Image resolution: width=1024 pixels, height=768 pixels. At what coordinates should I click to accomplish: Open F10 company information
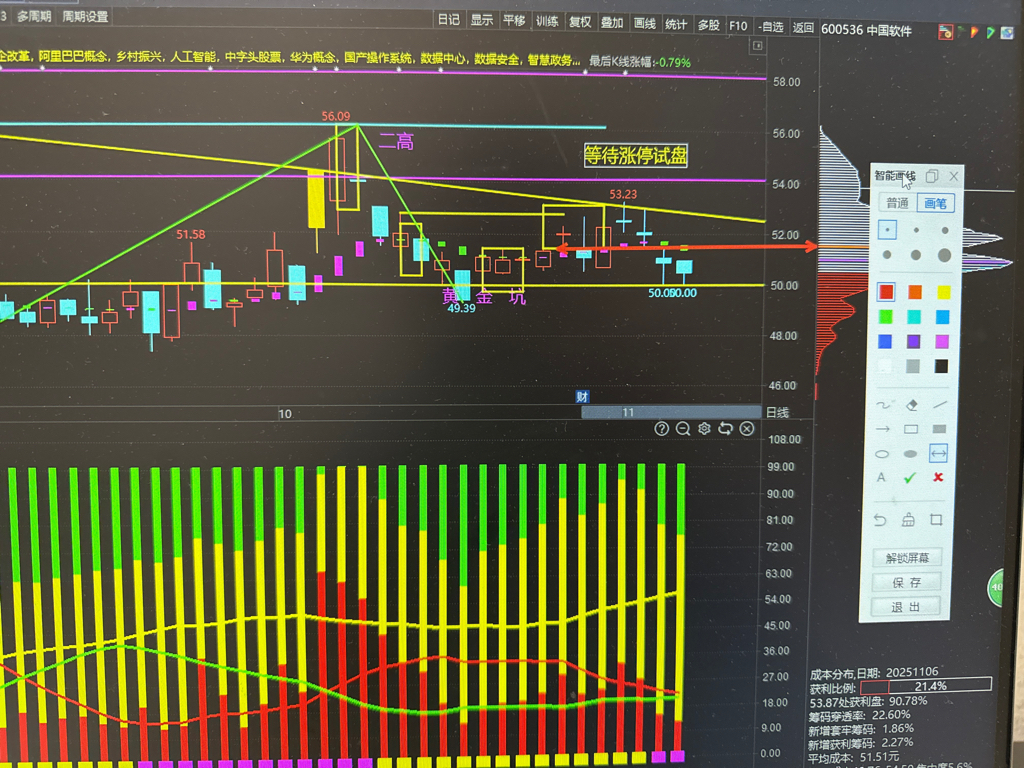[738, 25]
